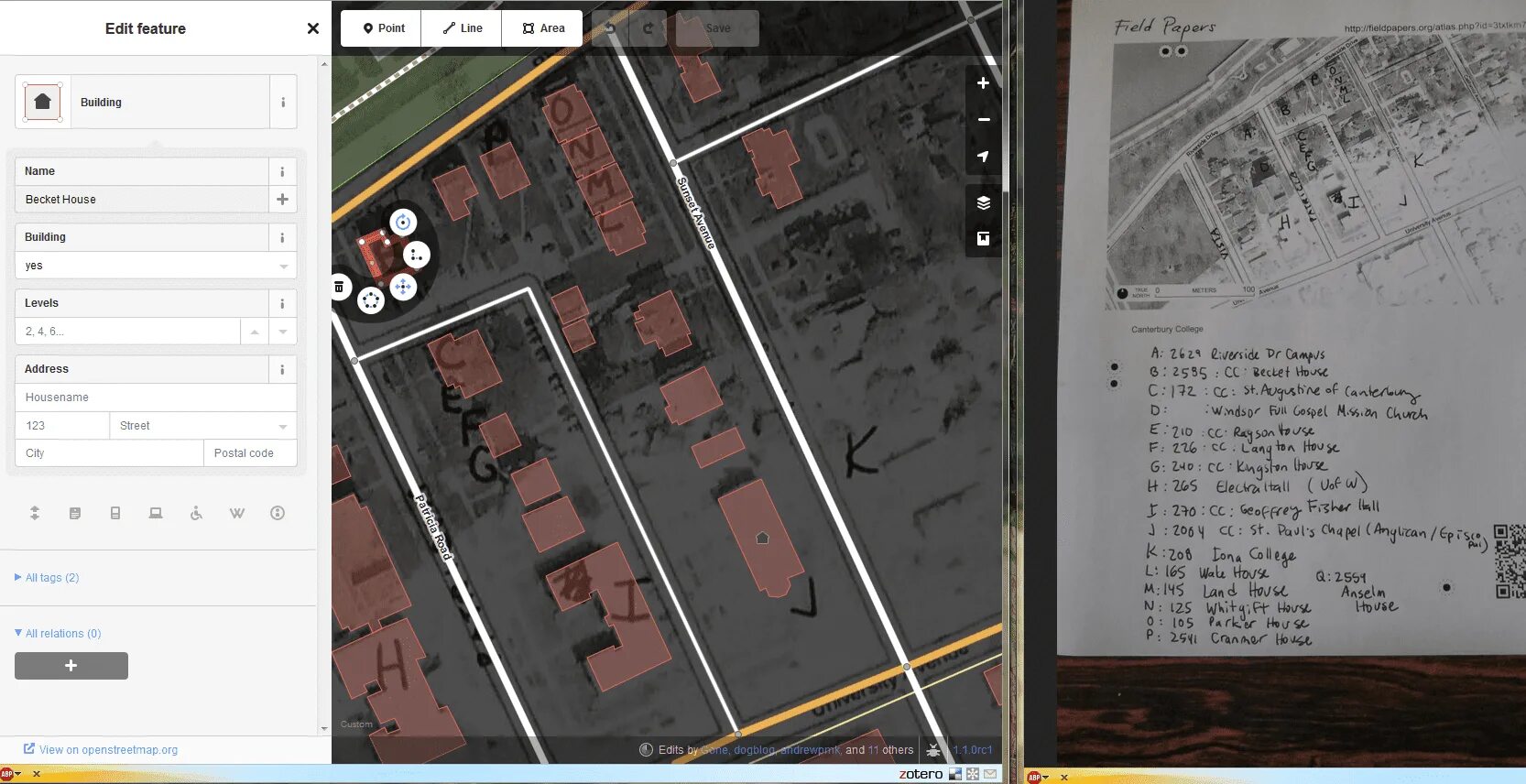Move the selected building
This screenshot has width=1526, height=784.
(x=403, y=287)
